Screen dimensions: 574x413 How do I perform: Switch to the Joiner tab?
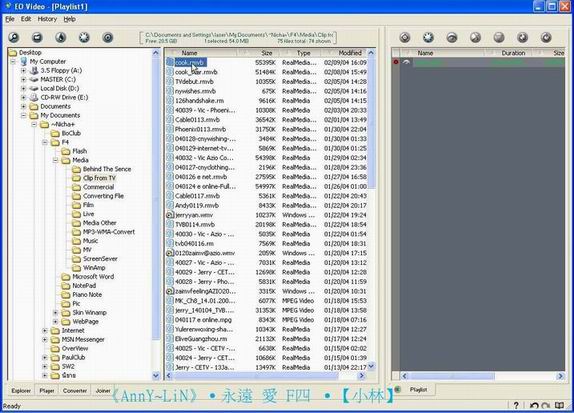[x=103, y=391]
